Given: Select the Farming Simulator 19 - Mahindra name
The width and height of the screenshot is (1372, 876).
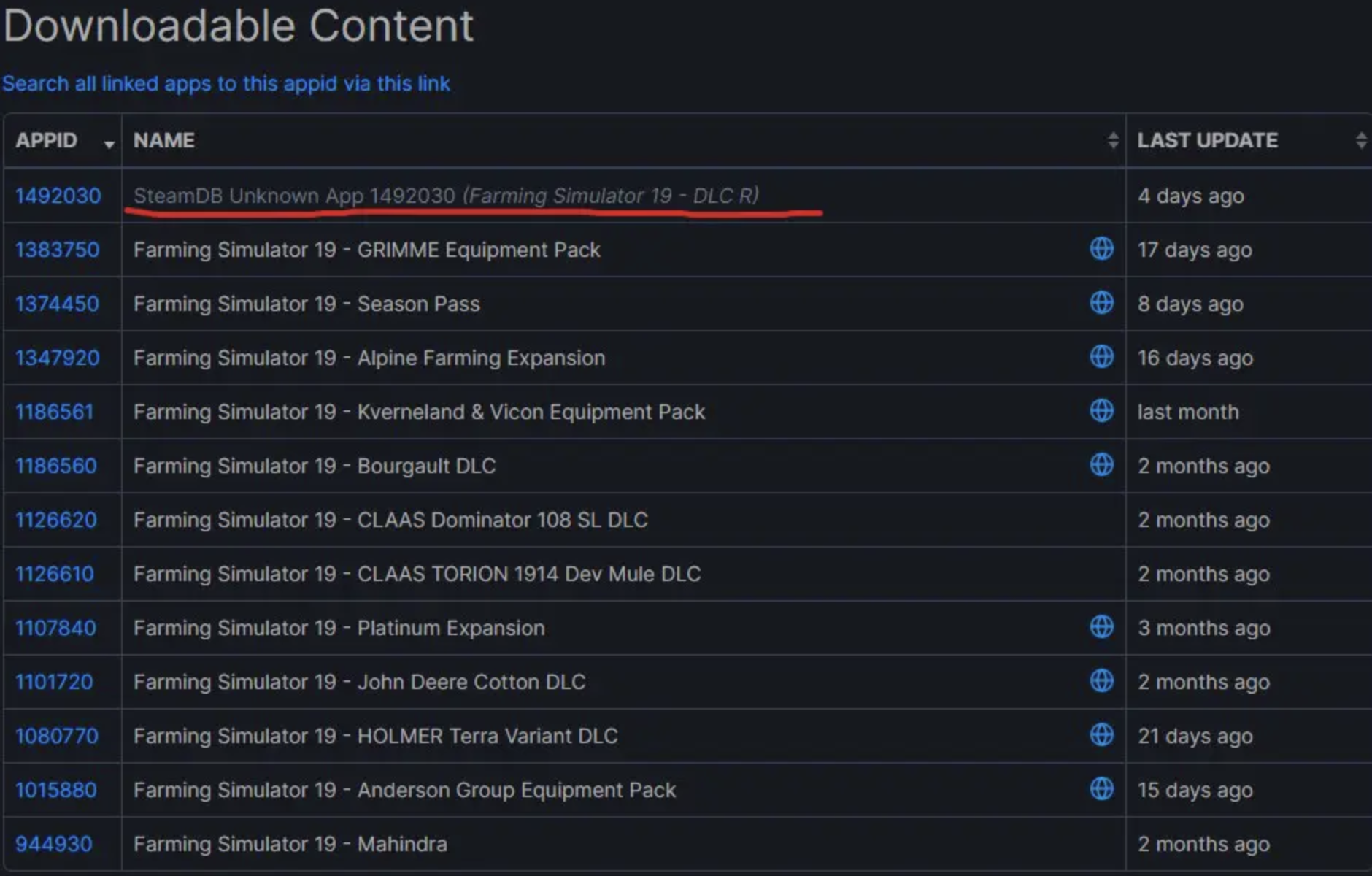Looking at the screenshot, I should [x=290, y=844].
